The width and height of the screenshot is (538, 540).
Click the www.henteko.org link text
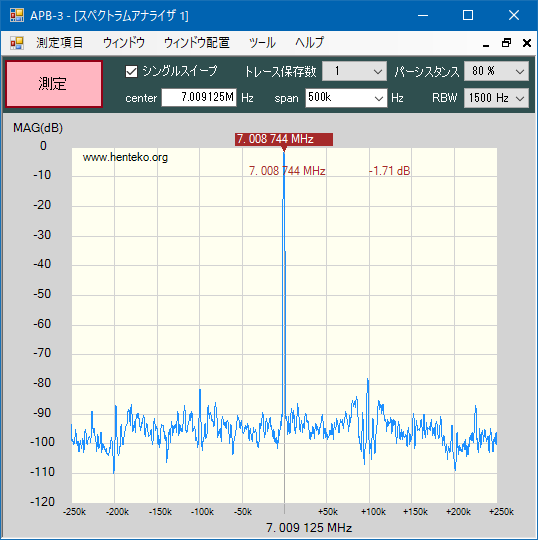pos(125,157)
